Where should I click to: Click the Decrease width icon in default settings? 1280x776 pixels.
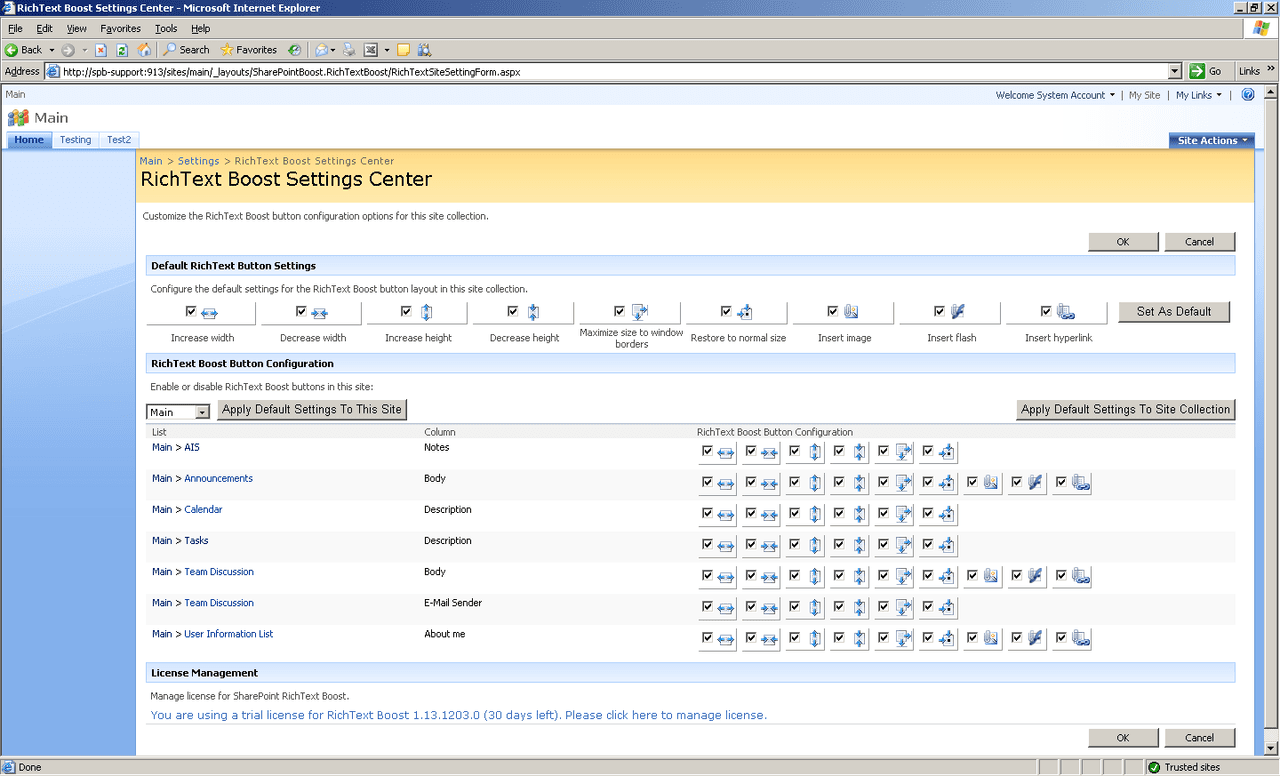coord(319,313)
